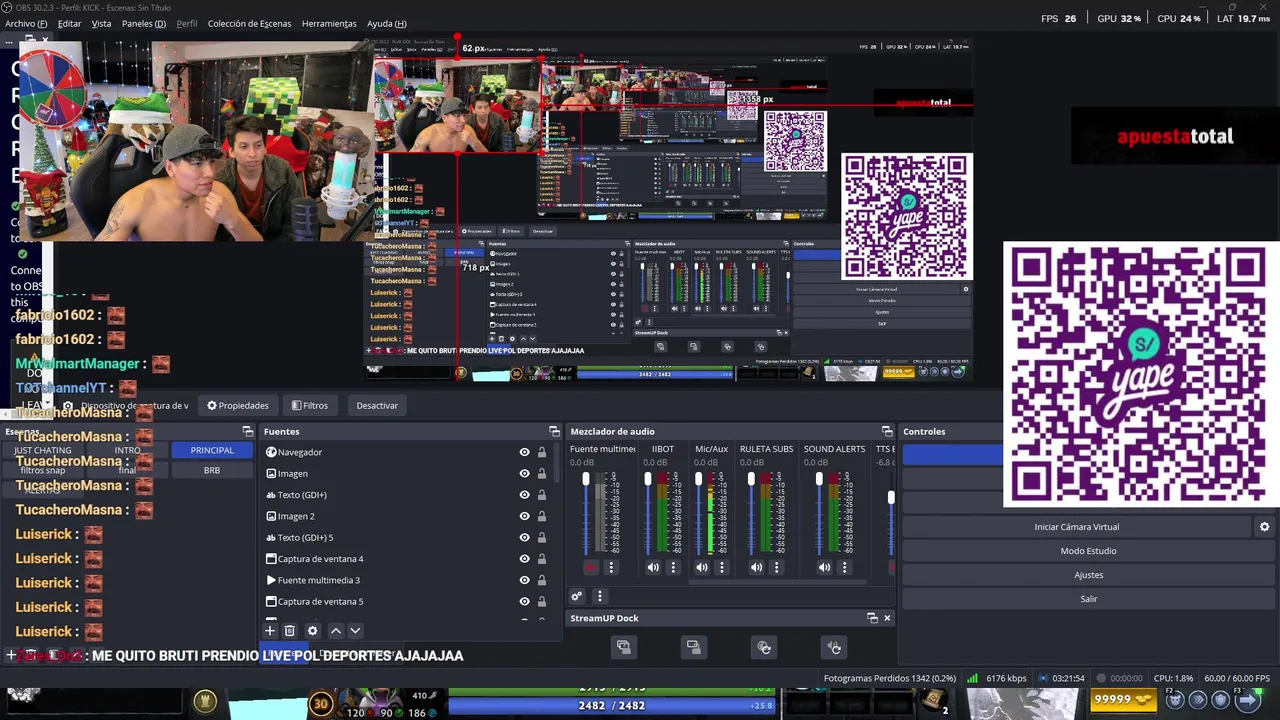The width and height of the screenshot is (1280, 720).
Task: Click the Propiedades button
Action: click(238, 405)
